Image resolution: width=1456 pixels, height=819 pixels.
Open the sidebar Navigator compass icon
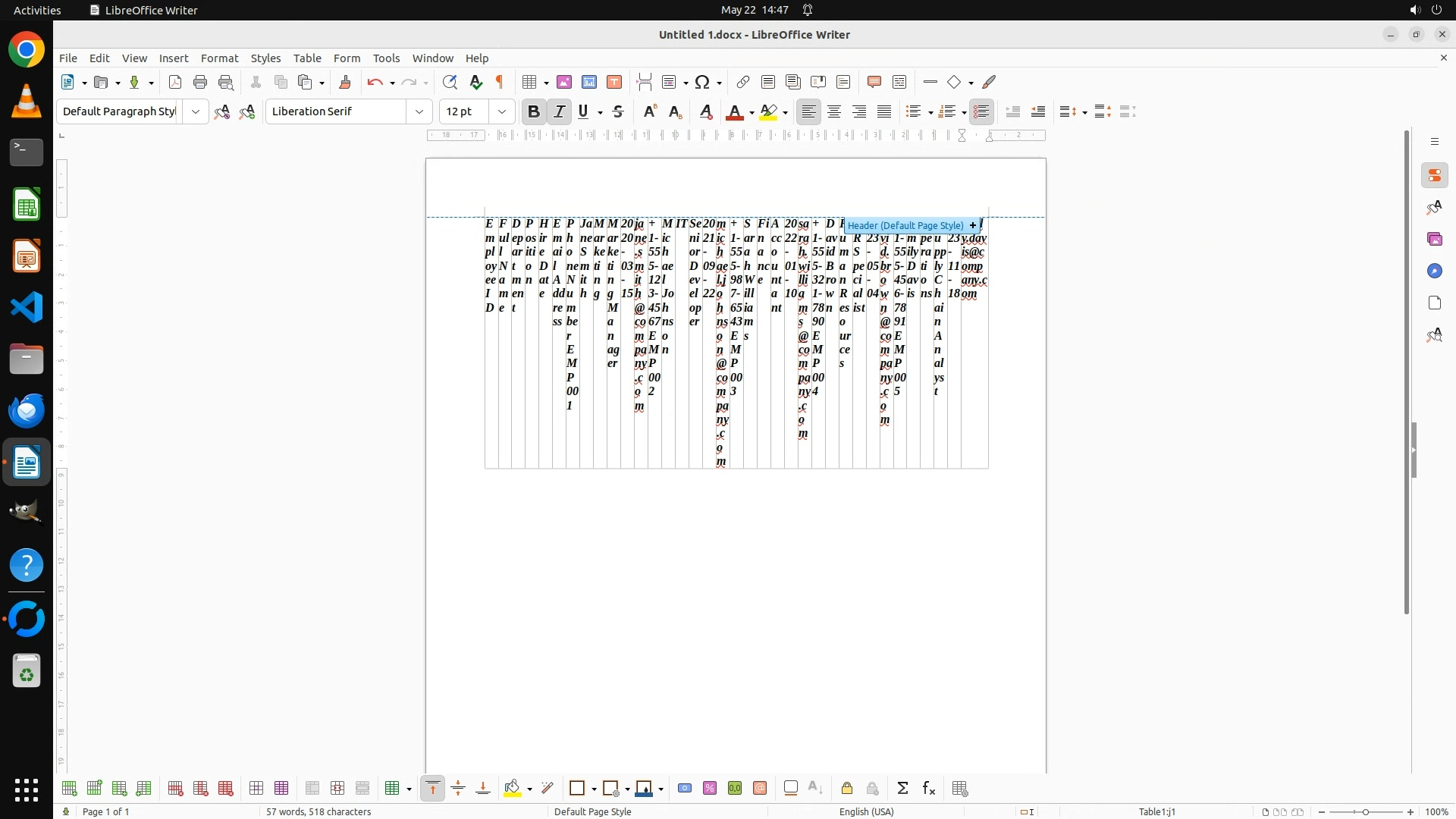click(1435, 271)
